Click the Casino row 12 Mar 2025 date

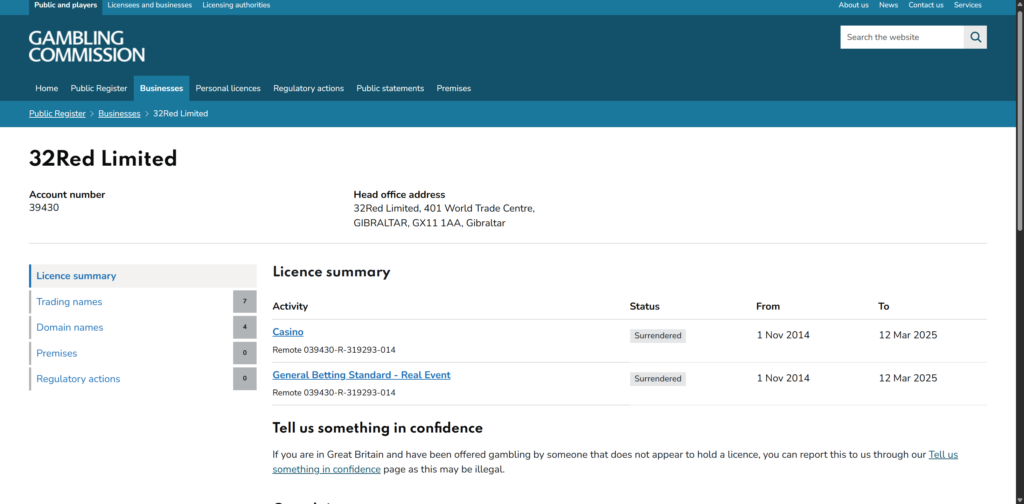coord(908,335)
